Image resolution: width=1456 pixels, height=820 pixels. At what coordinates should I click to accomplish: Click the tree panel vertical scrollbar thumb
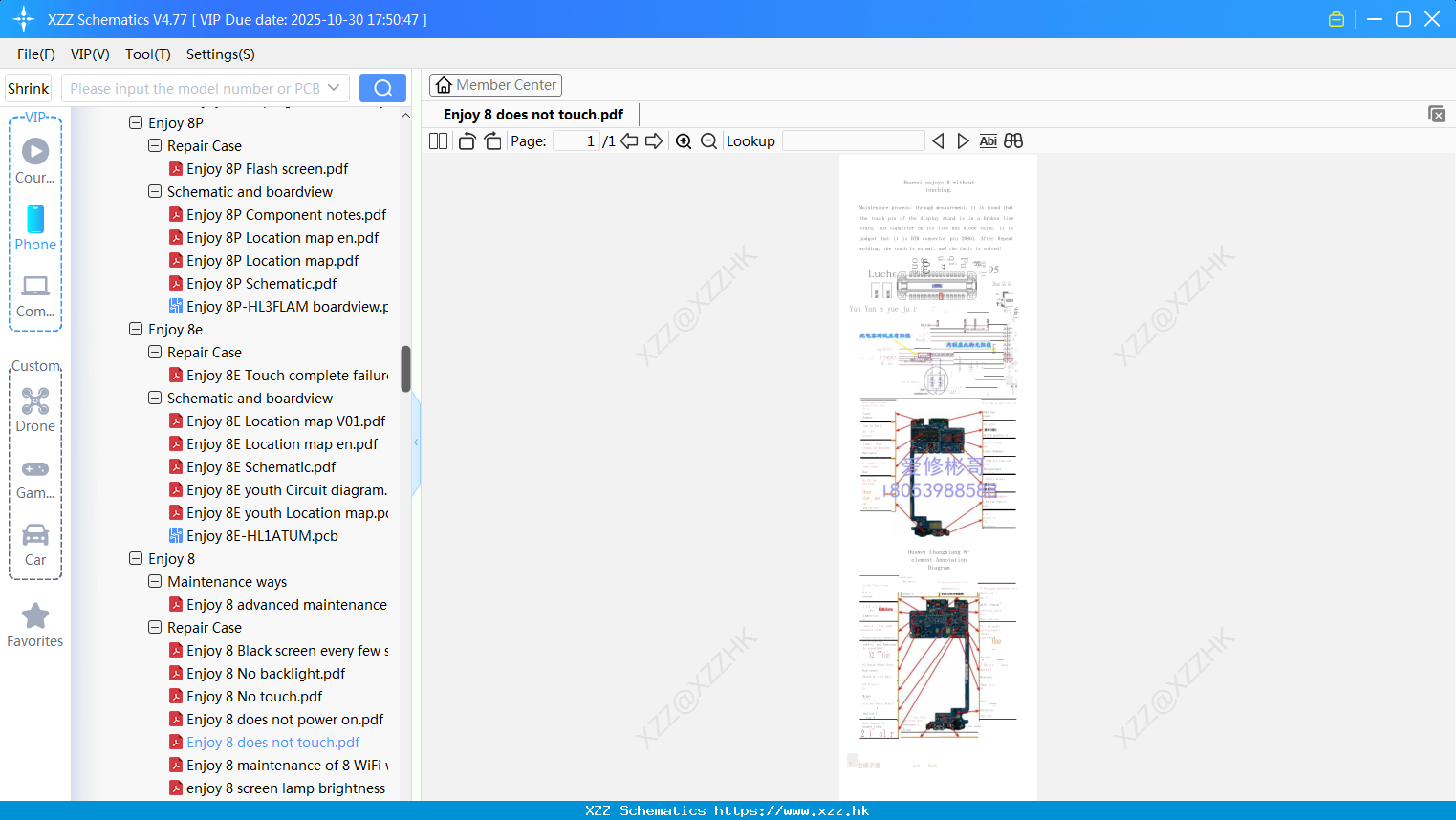click(x=405, y=369)
